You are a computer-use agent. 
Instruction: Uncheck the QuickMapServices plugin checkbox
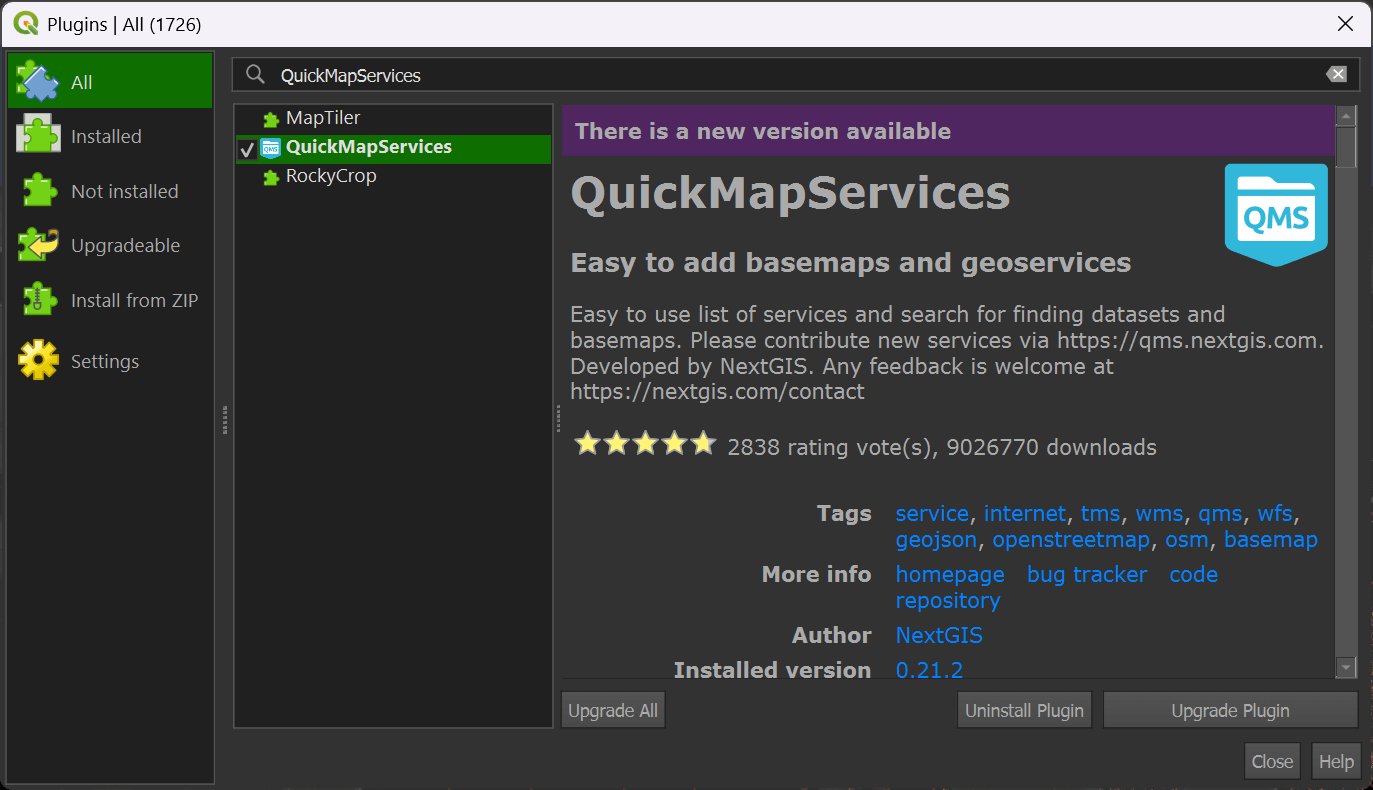(247, 149)
